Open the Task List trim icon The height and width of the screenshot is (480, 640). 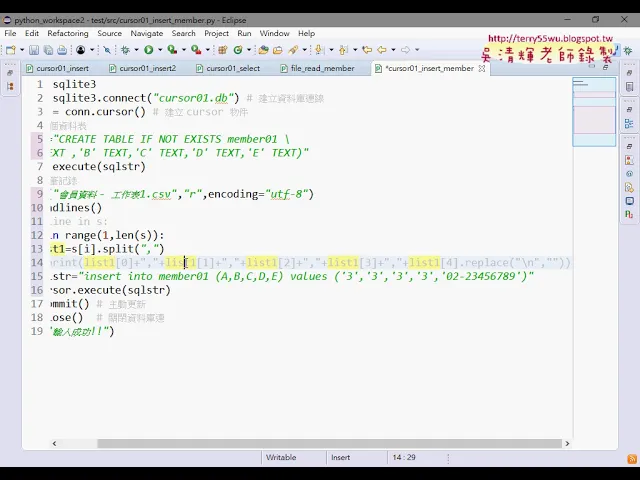pyautogui.click(x=629, y=87)
